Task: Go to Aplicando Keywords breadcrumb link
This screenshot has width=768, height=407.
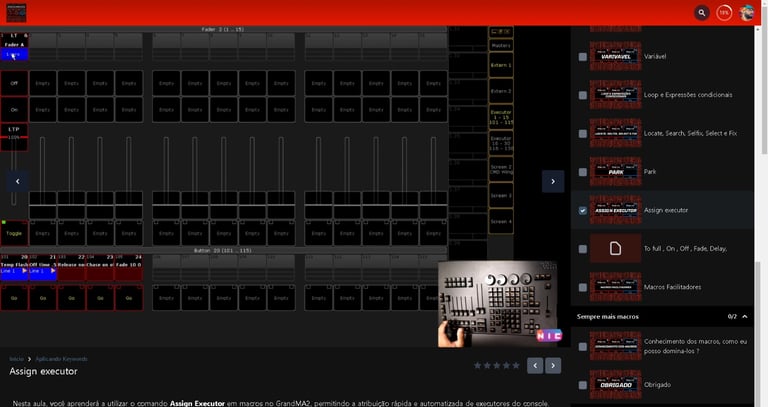Action: point(61,359)
